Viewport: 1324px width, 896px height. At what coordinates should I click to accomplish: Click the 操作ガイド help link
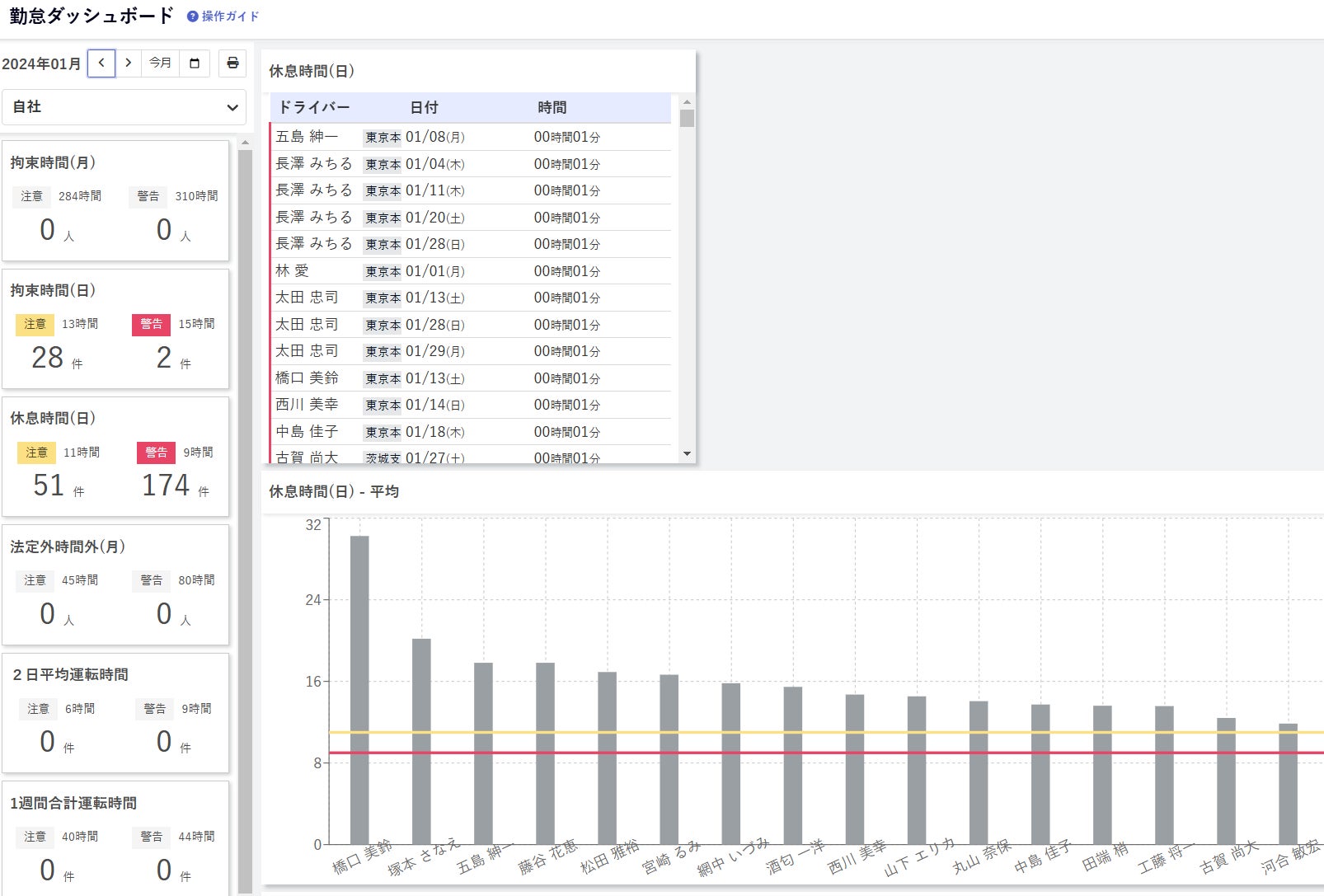click(223, 16)
